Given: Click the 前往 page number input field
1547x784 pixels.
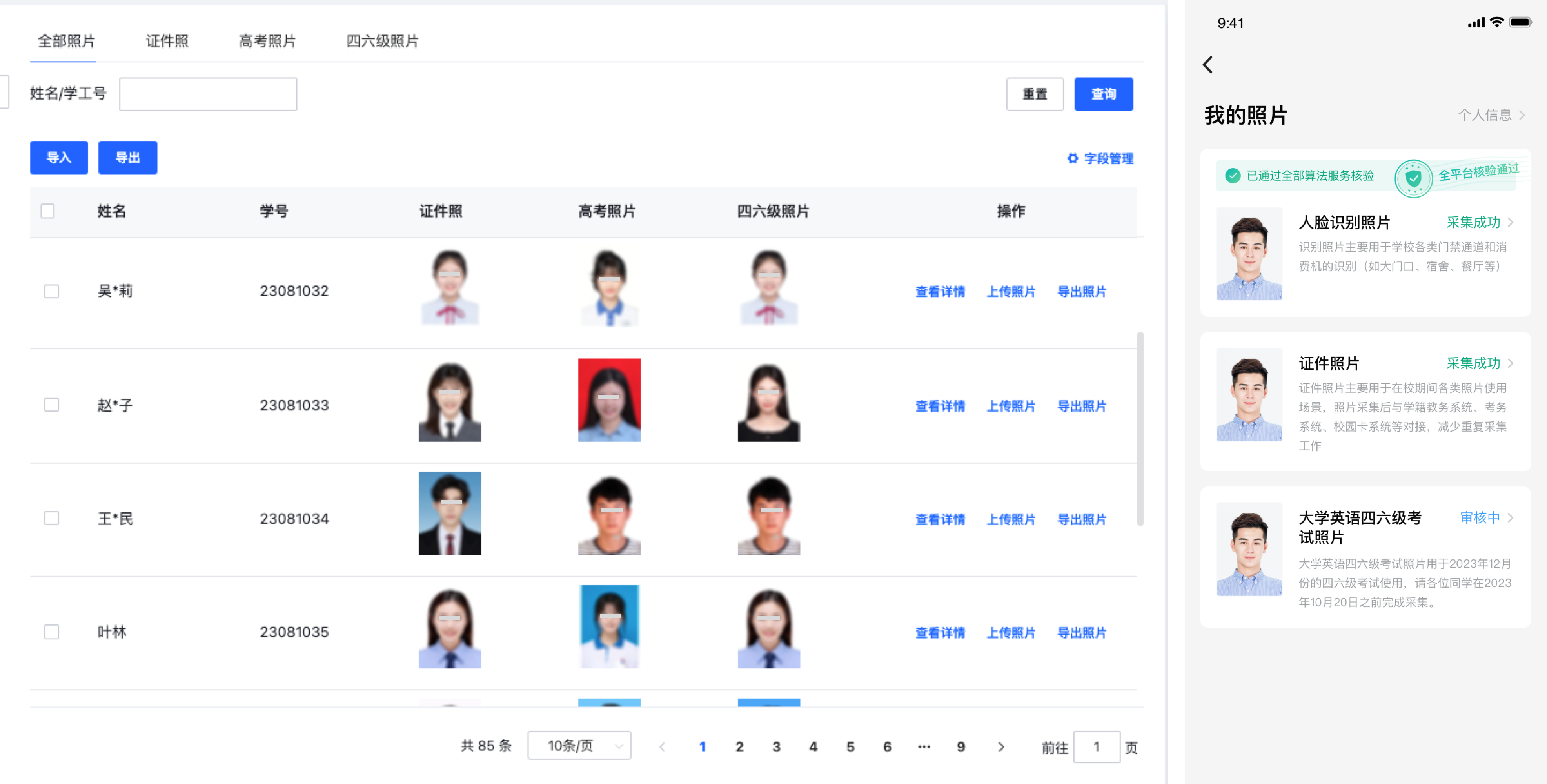Looking at the screenshot, I should (1097, 747).
